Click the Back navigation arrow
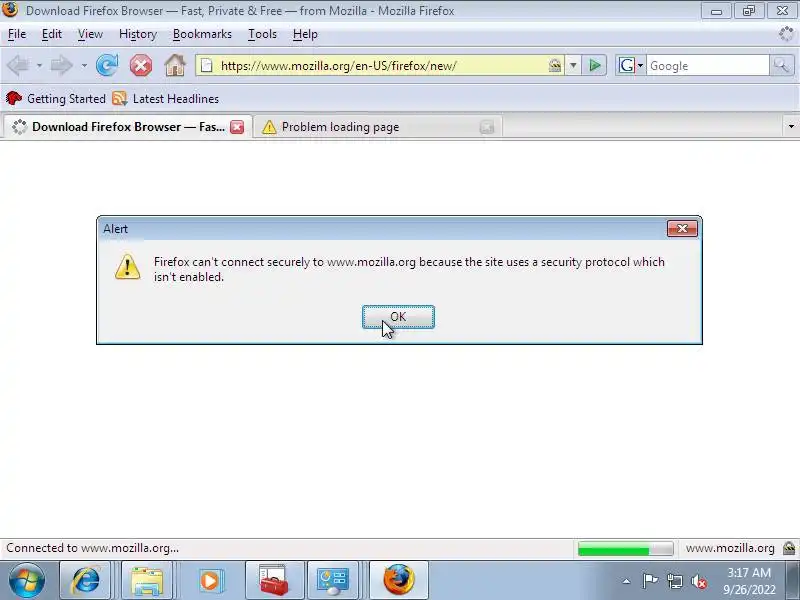This screenshot has width=800, height=600. [x=19, y=65]
